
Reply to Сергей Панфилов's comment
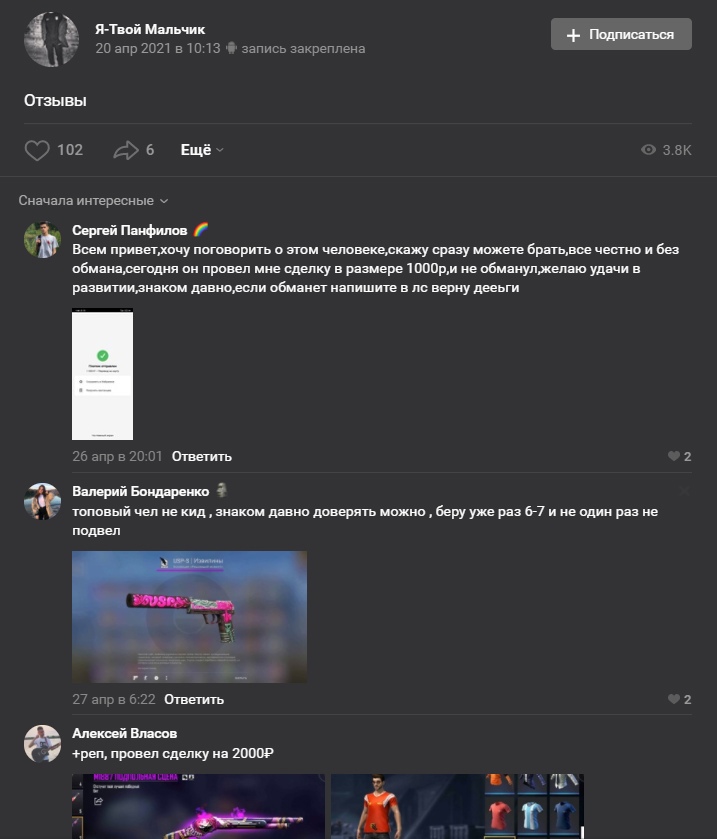click(202, 456)
